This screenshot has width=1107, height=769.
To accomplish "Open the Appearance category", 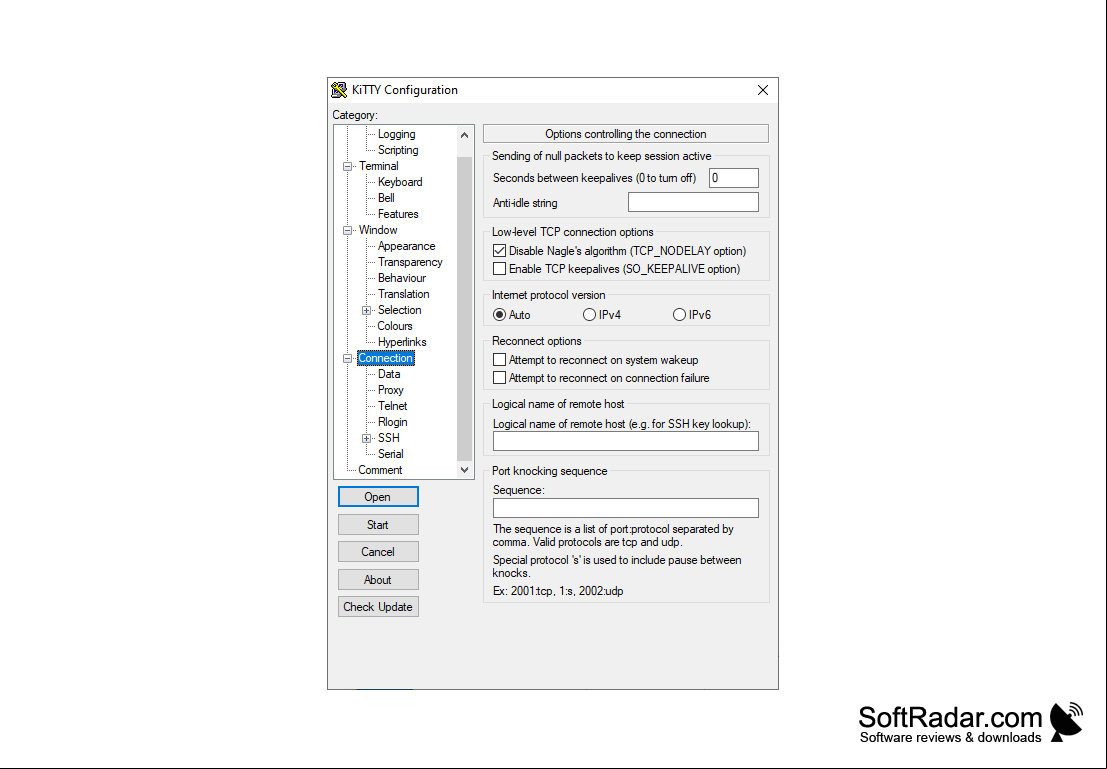I will 406,246.
